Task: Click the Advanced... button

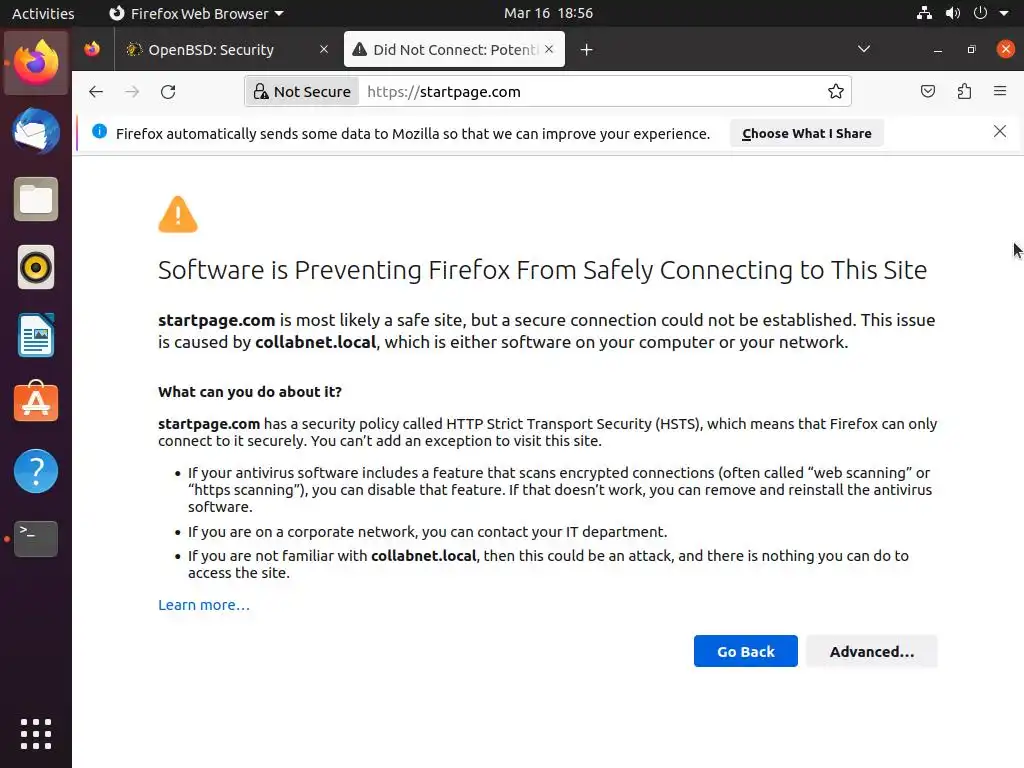Action: click(871, 651)
